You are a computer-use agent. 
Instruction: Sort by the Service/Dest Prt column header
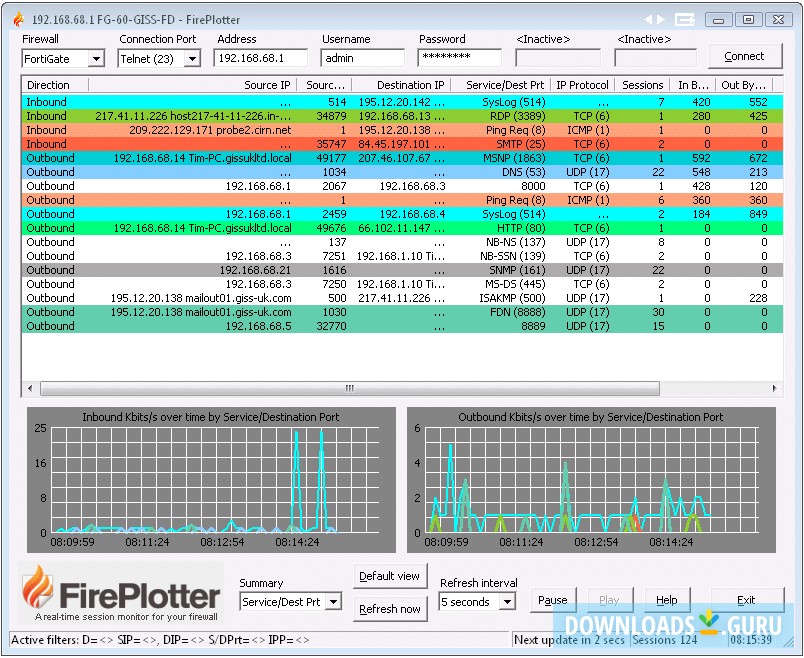coord(501,85)
